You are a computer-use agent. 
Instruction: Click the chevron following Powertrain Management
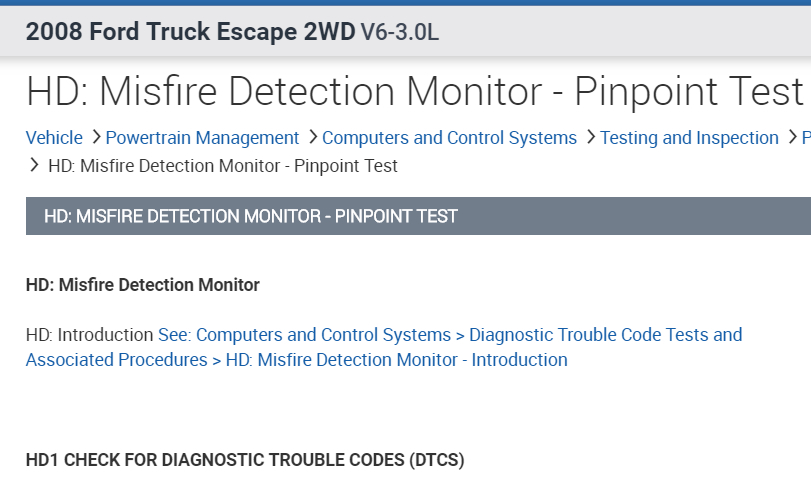[x=312, y=138]
